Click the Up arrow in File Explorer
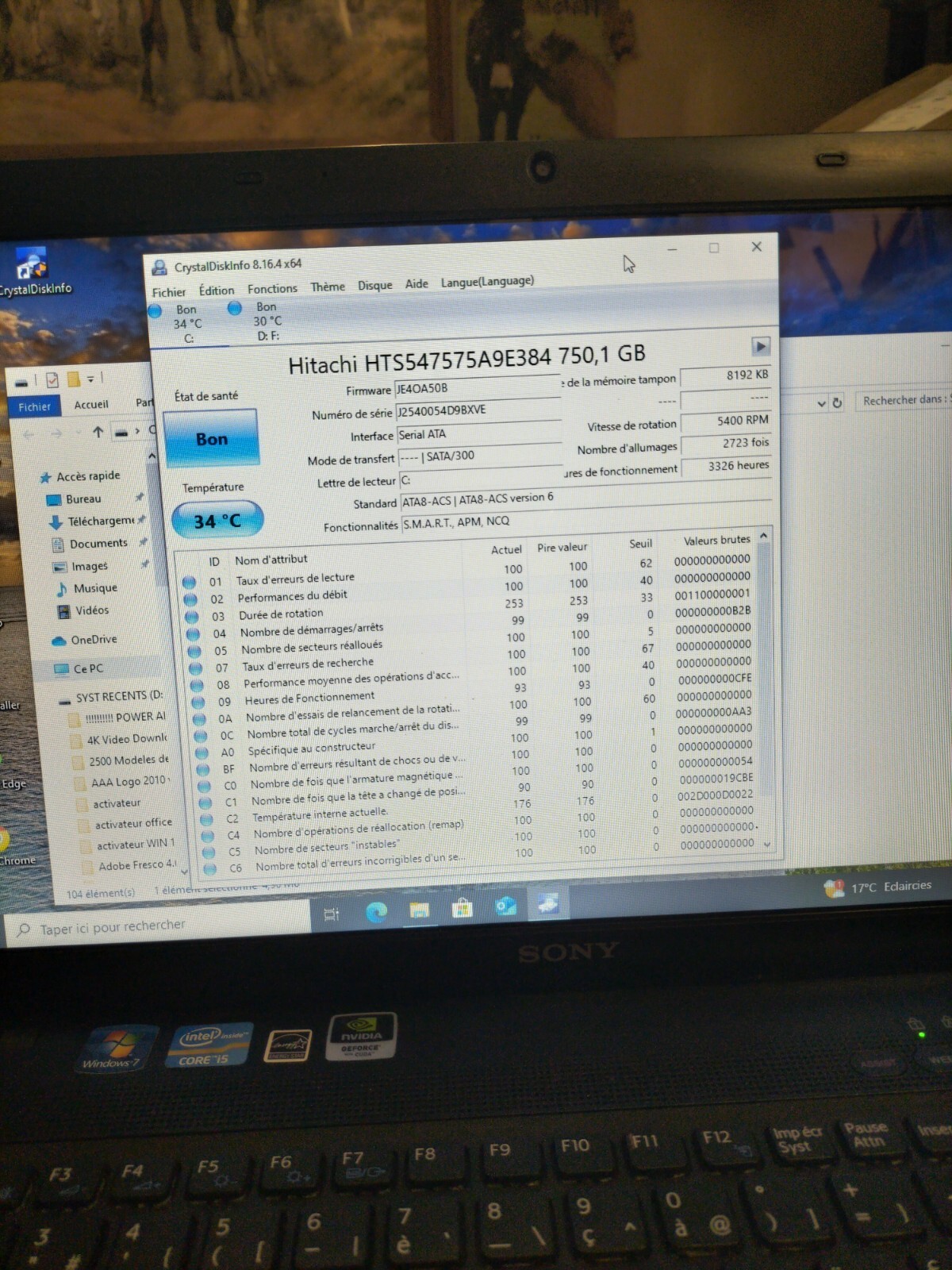Viewport: 952px width, 1270px height. (98, 432)
